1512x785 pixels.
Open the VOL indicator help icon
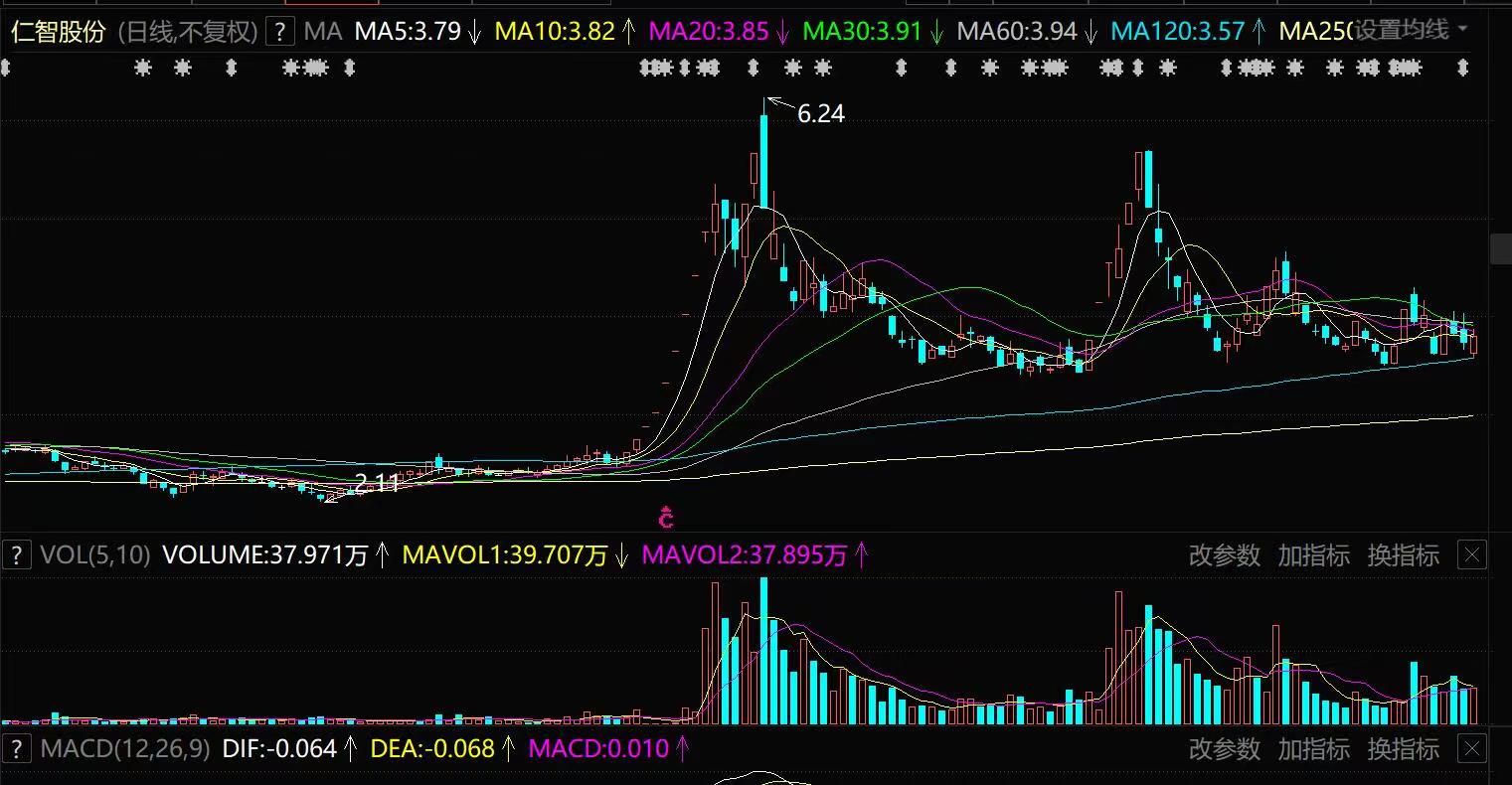pos(16,554)
